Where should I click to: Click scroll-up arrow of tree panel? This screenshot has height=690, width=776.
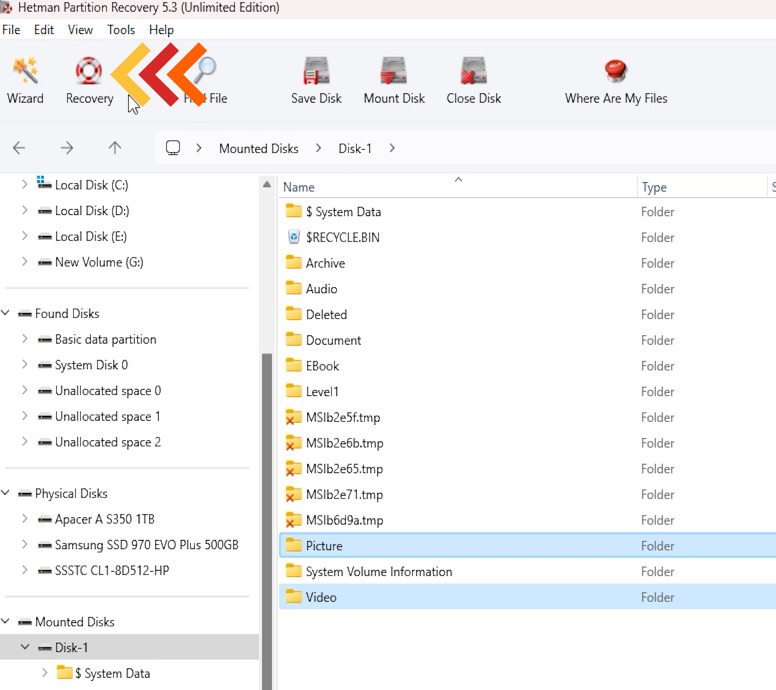[267, 184]
